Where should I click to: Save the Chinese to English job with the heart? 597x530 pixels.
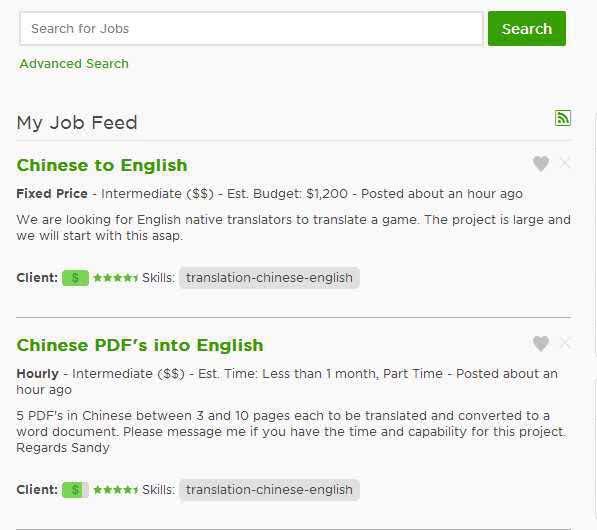point(541,164)
